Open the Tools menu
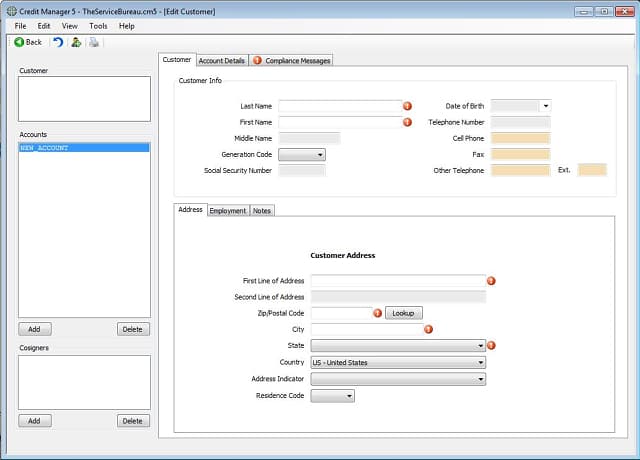This screenshot has width=640, height=460. pos(98,26)
